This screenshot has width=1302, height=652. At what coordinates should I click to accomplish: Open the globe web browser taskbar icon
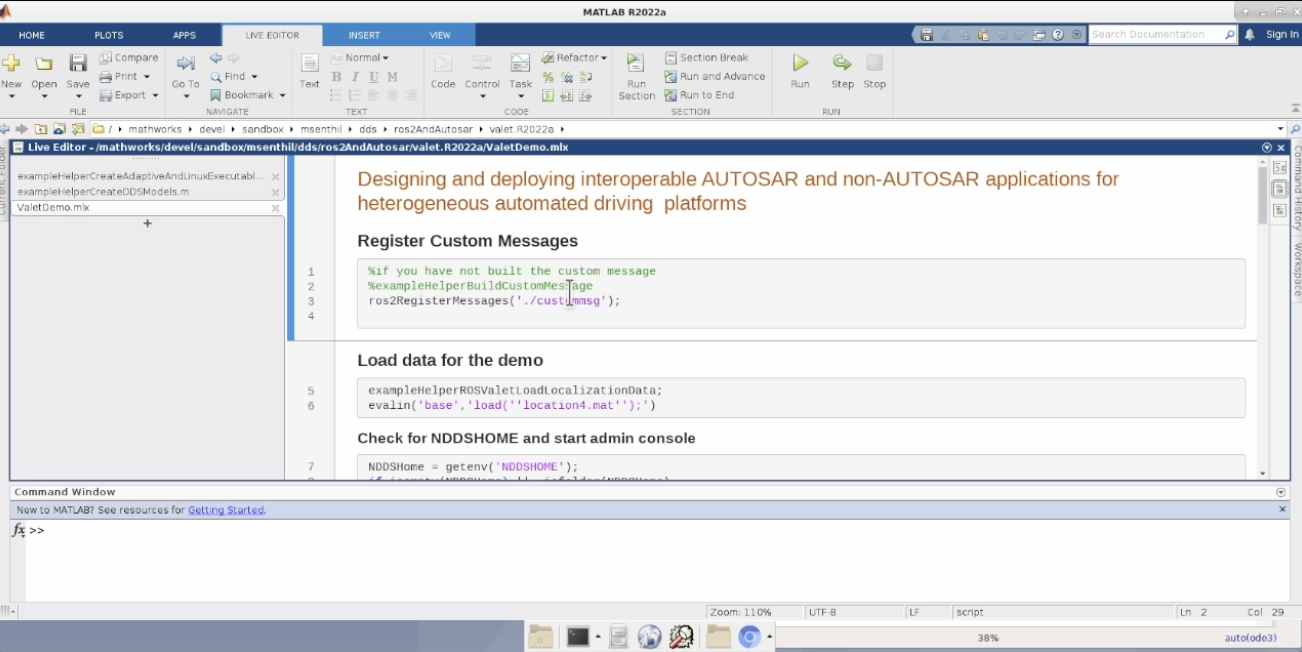(x=650, y=636)
